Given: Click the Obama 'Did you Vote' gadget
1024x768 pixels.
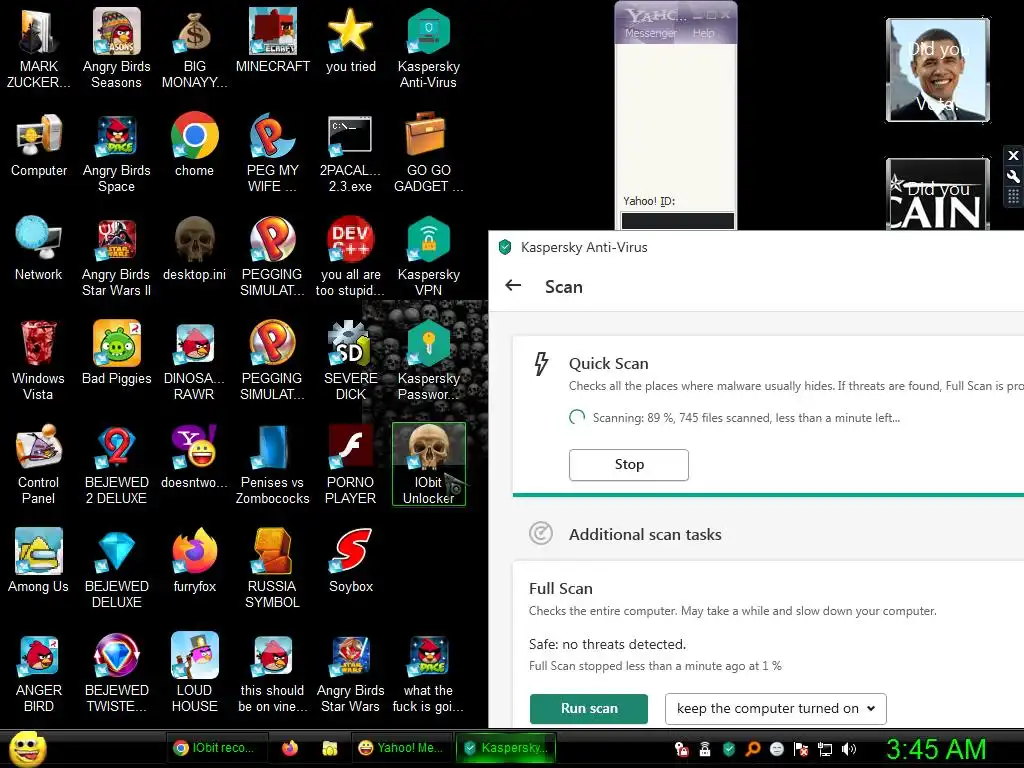Looking at the screenshot, I should pyautogui.click(x=938, y=70).
